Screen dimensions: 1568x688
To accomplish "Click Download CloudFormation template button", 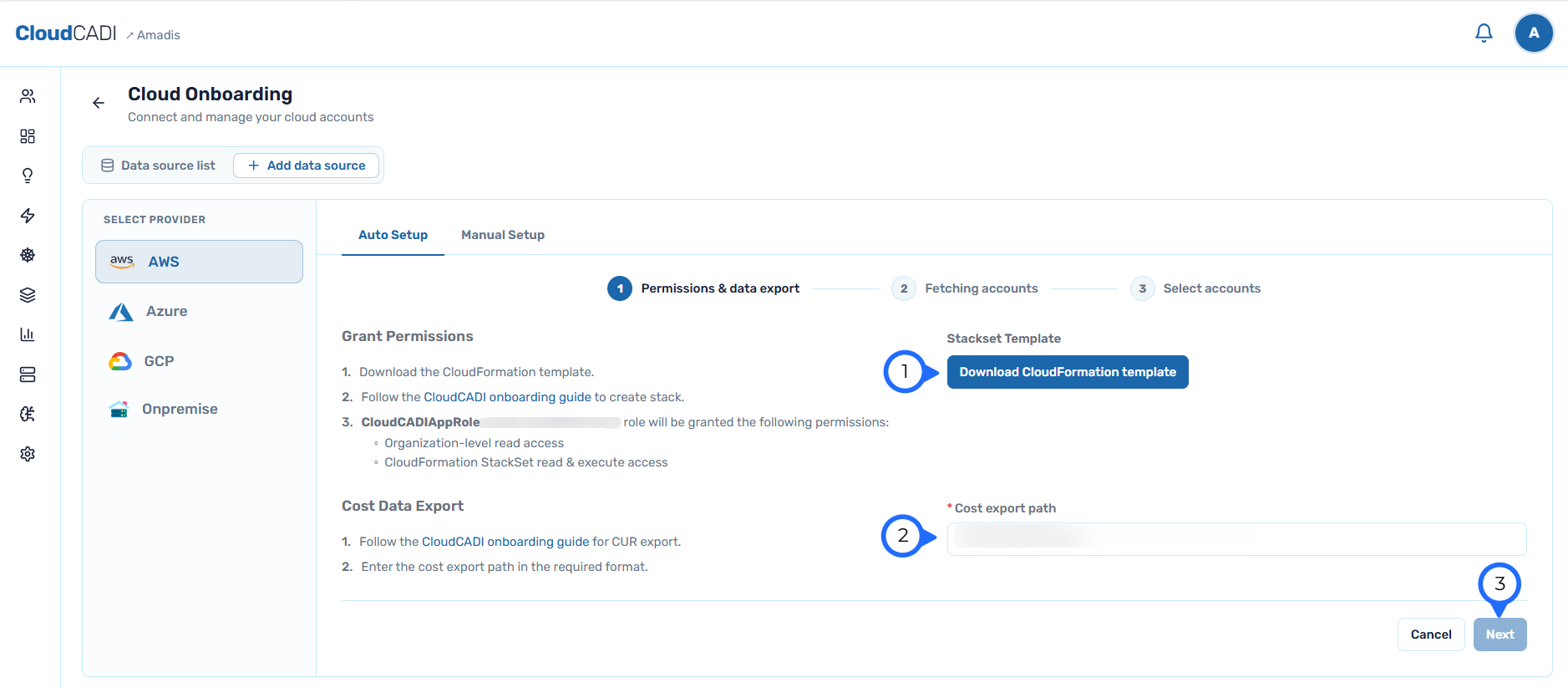I will click(1068, 372).
